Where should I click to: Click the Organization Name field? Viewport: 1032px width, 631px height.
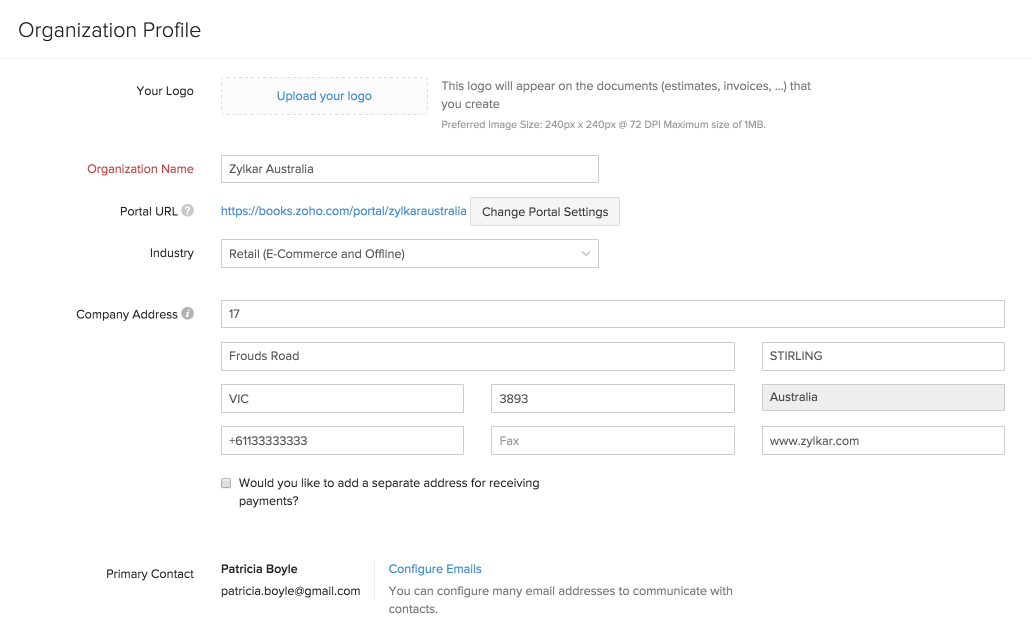click(409, 169)
